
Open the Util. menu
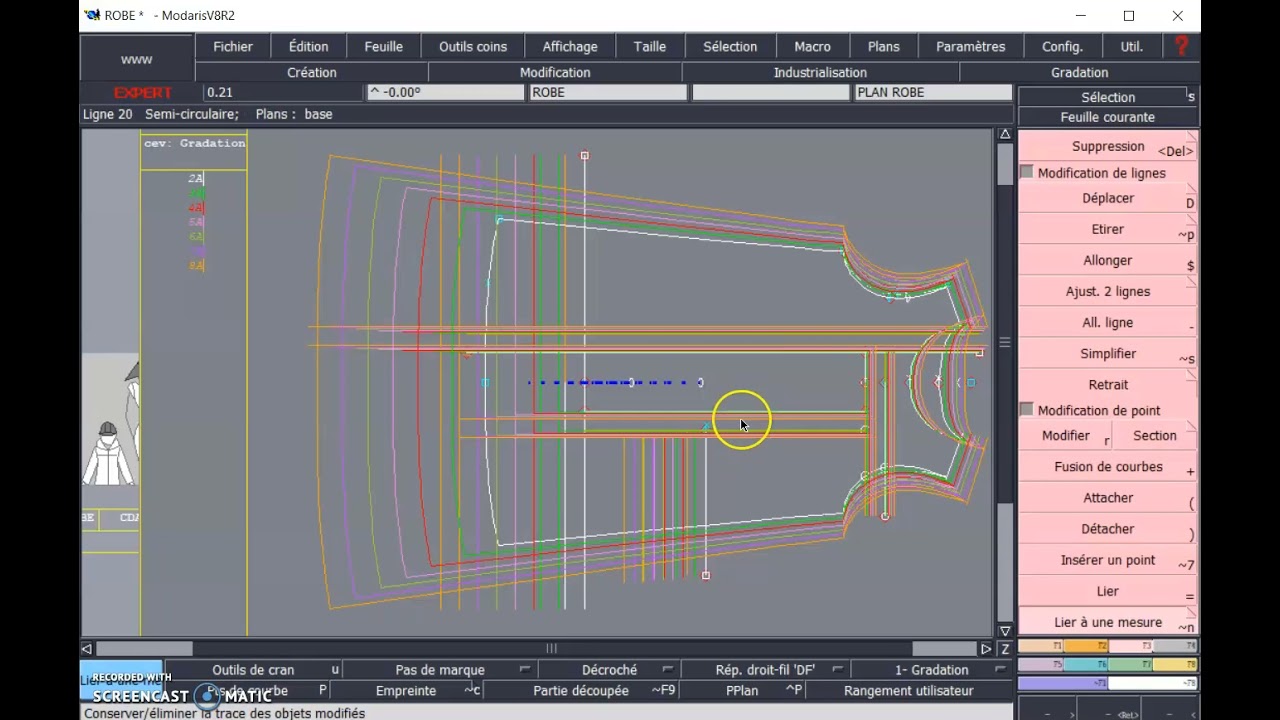click(1132, 47)
